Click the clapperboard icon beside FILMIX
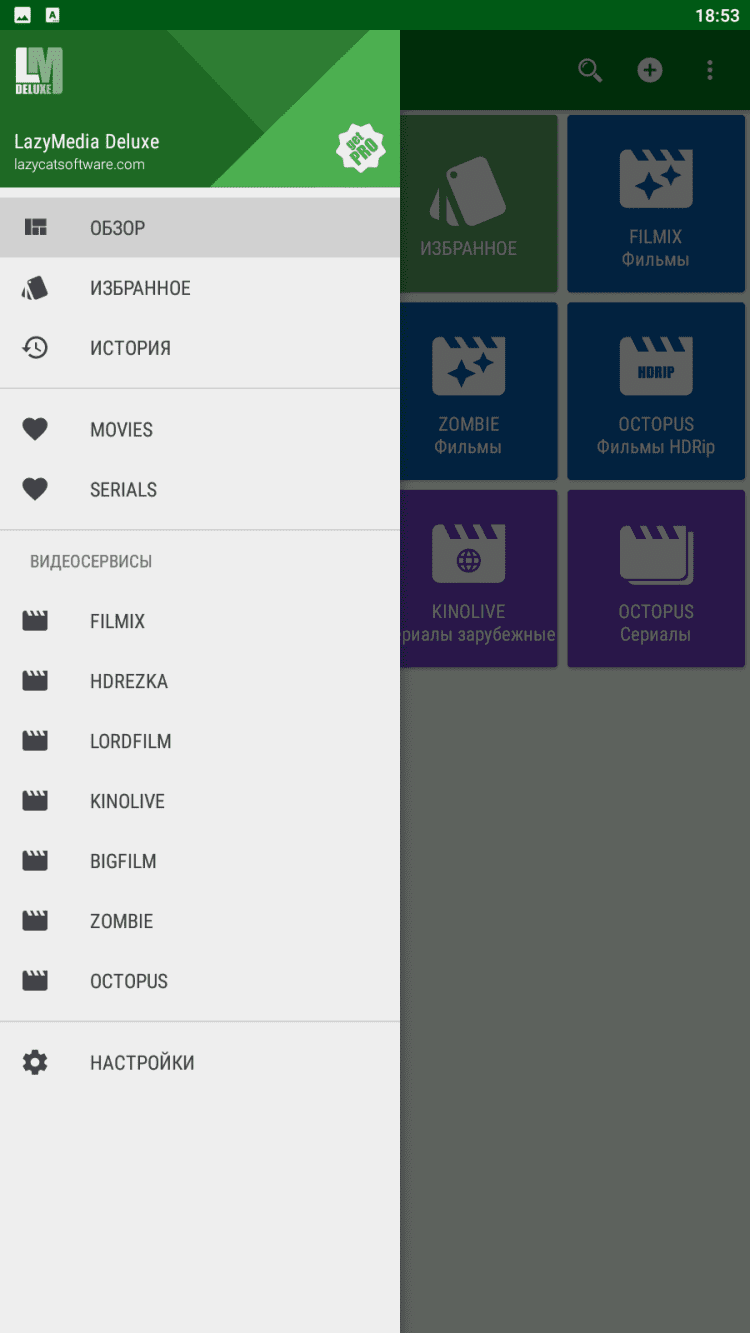Screen dimensions: 750x1333 click(35, 621)
